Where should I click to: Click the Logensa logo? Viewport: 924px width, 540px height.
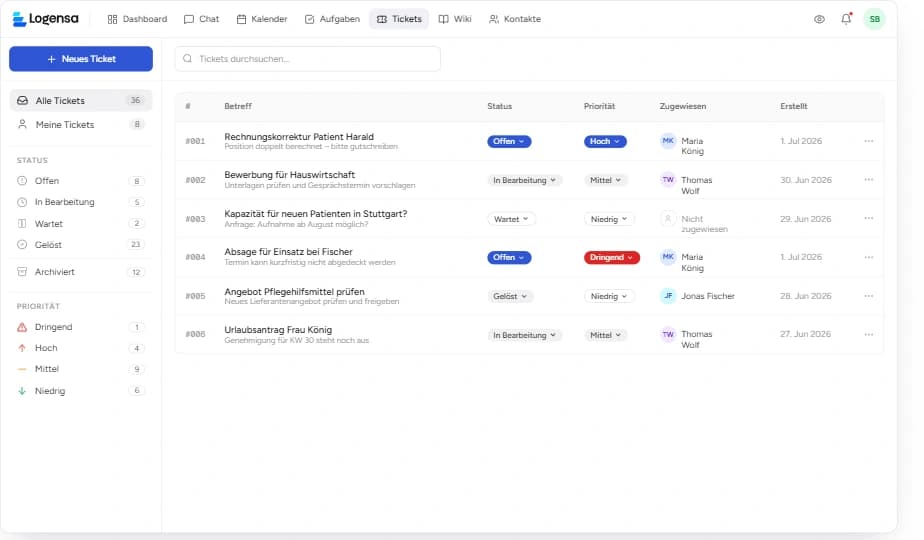click(x=45, y=19)
